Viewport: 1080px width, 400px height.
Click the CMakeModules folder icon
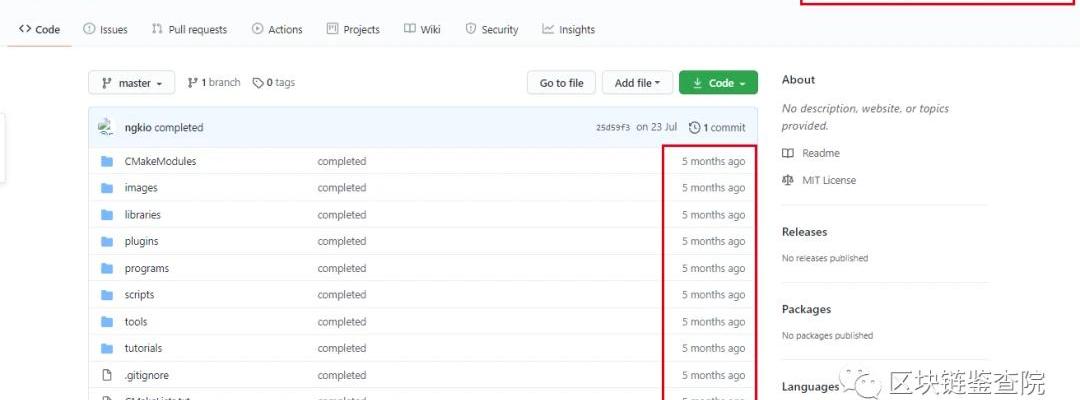[x=107, y=161]
